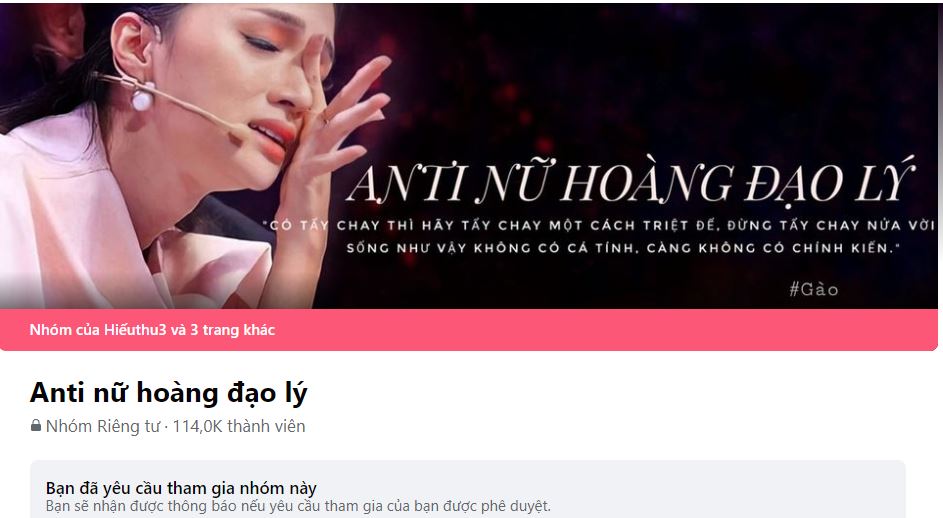Click the group heading Anti nữ hoàng đạo lý
The image size is (943, 518).
[x=168, y=393]
